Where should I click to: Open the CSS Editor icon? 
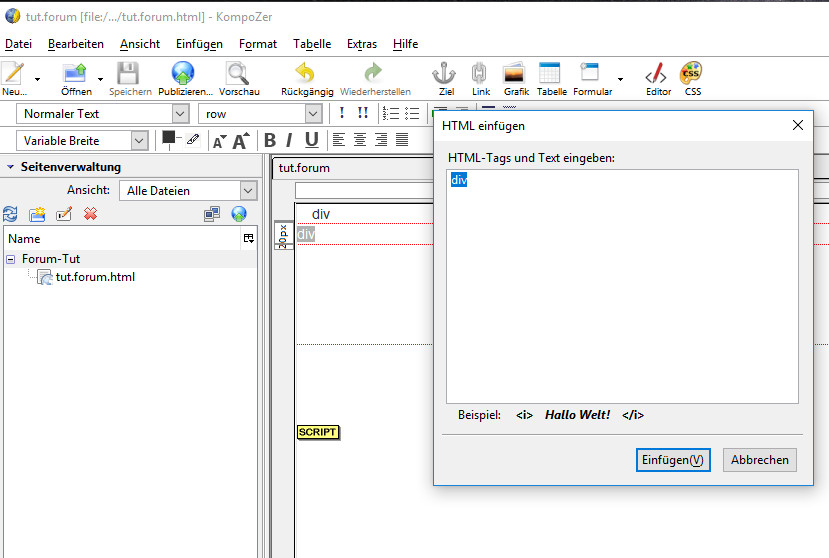tap(656, 73)
